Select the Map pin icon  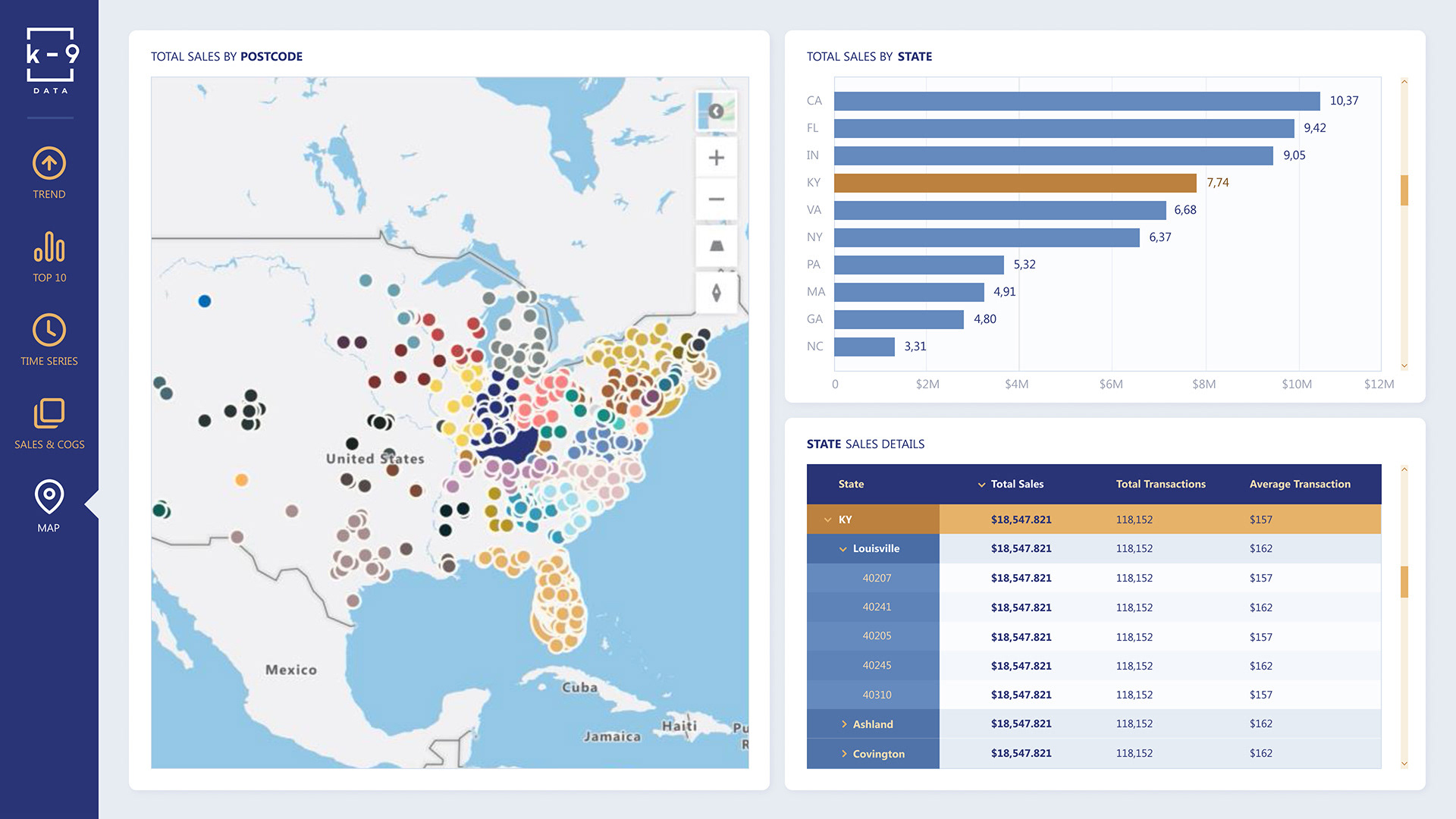[49, 497]
